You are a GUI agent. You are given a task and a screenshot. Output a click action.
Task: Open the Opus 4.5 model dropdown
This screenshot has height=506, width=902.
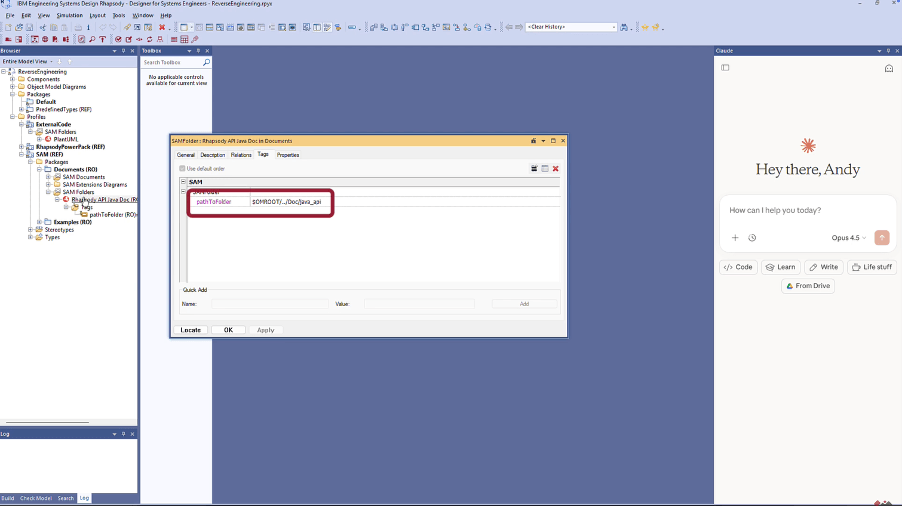849,237
